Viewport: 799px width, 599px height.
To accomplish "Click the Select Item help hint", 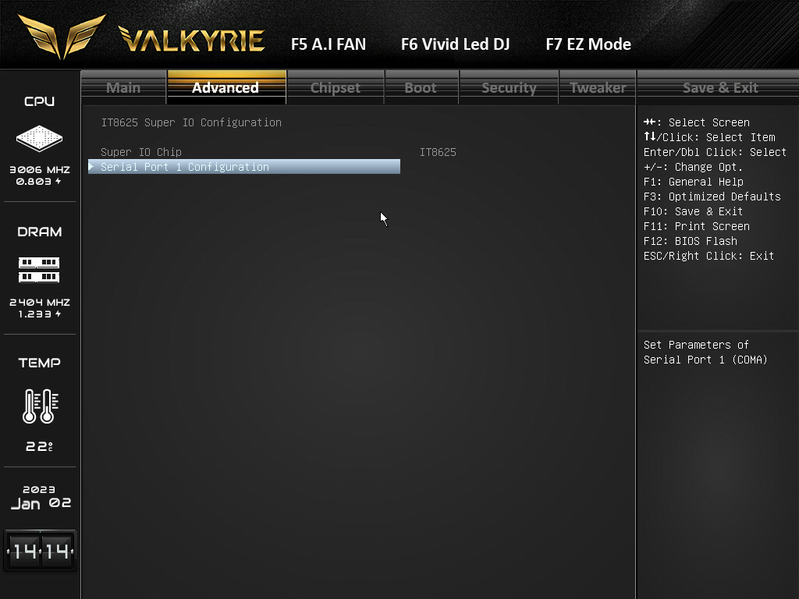I will click(x=709, y=137).
